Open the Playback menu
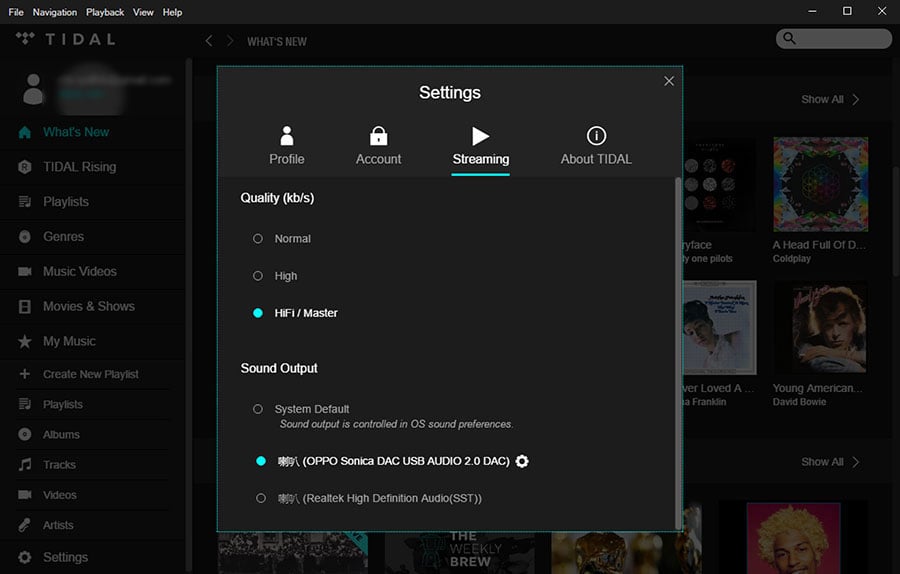 (x=105, y=12)
